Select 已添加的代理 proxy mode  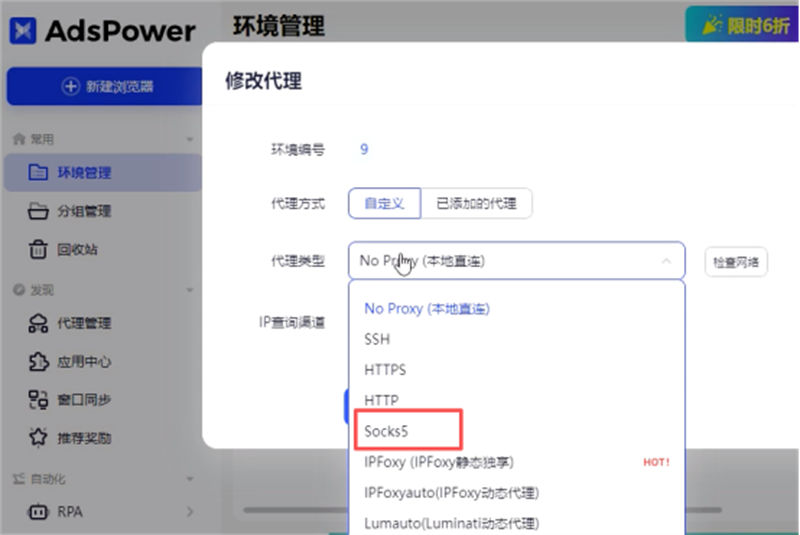coord(477,203)
